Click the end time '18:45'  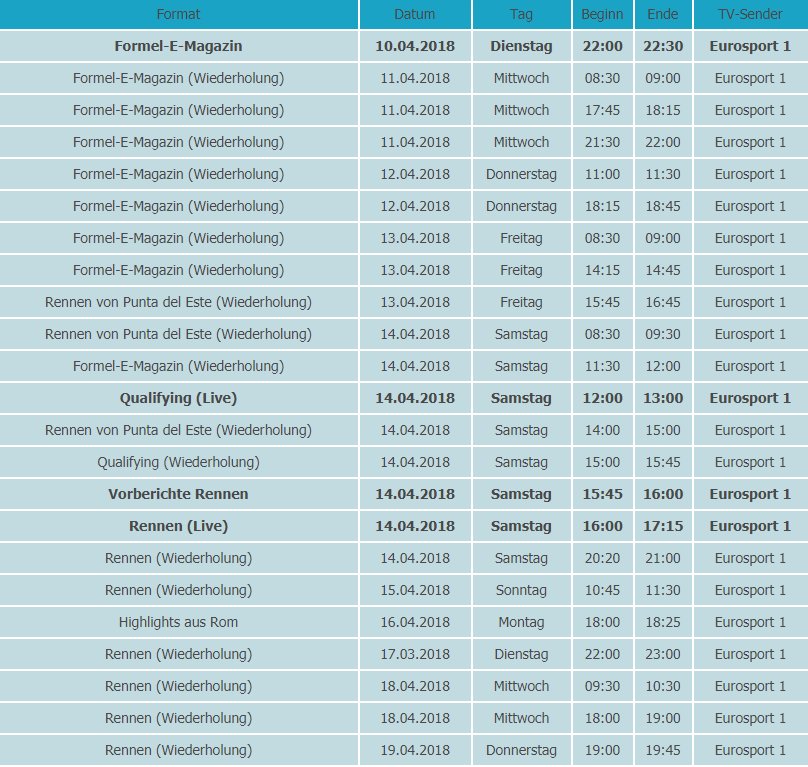pyautogui.click(x=663, y=206)
